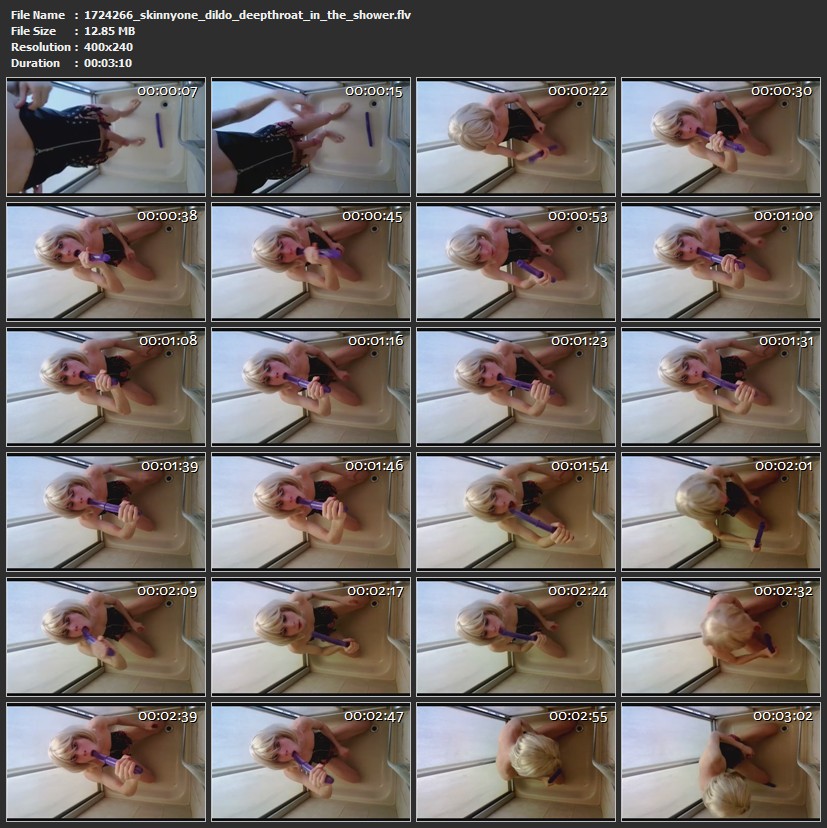The image size is (827, 828).
Task: Select the frame at 00:00:15
Action: [x=311, y=137]
